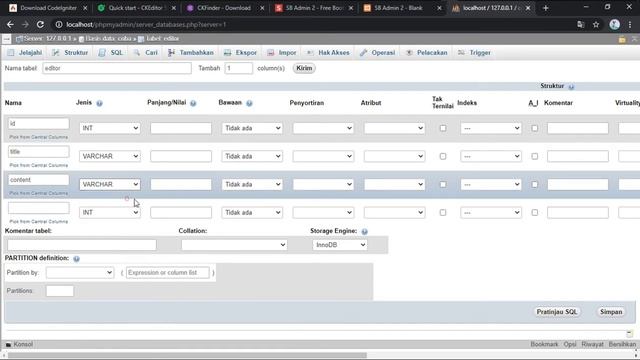Open help icon next to Jenis
This screenshot has height=360, width=640.
pos(99,103)
